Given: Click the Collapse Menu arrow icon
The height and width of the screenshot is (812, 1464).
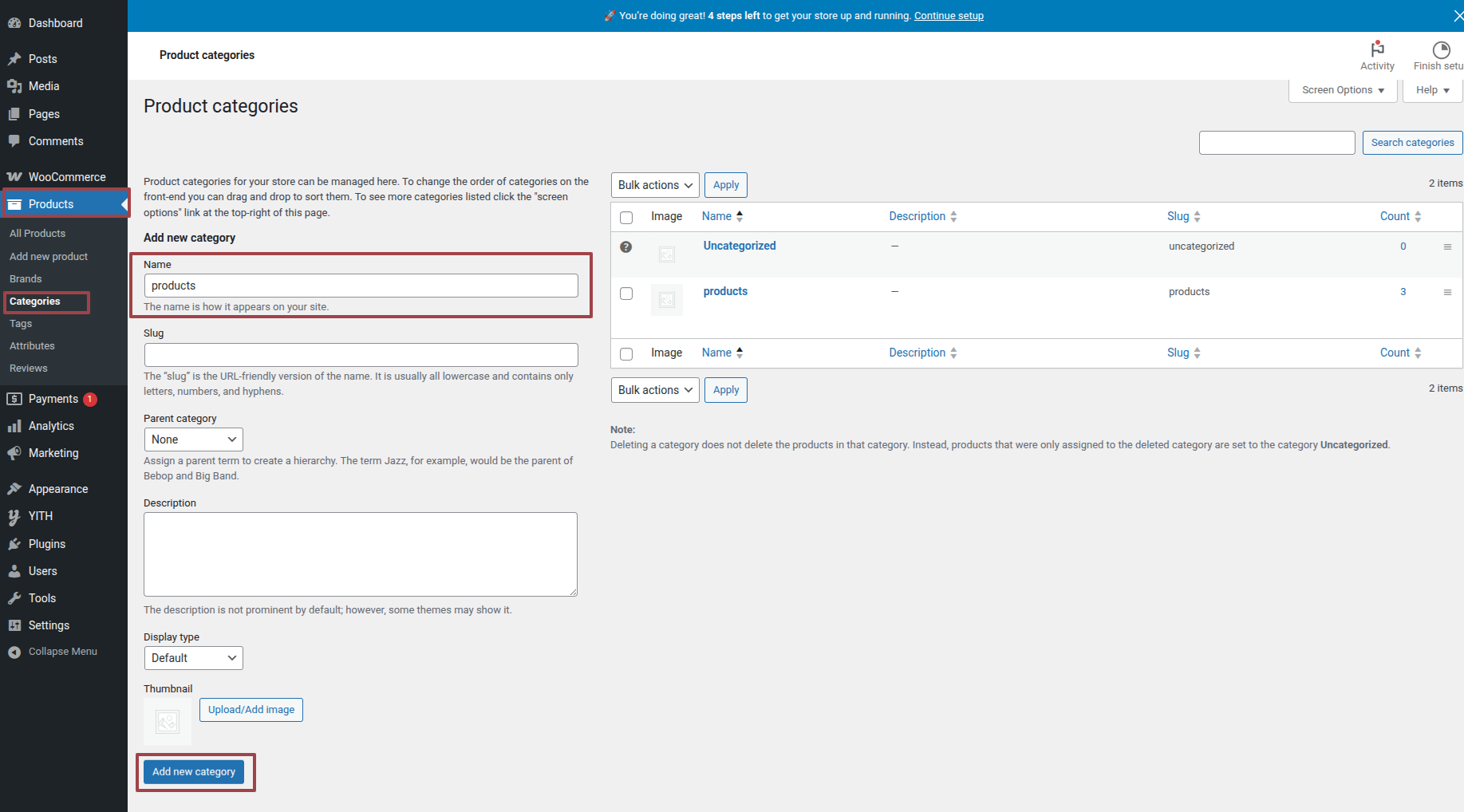Looking at the screenshot, I should pyautogui.click(x=14, y=652).
